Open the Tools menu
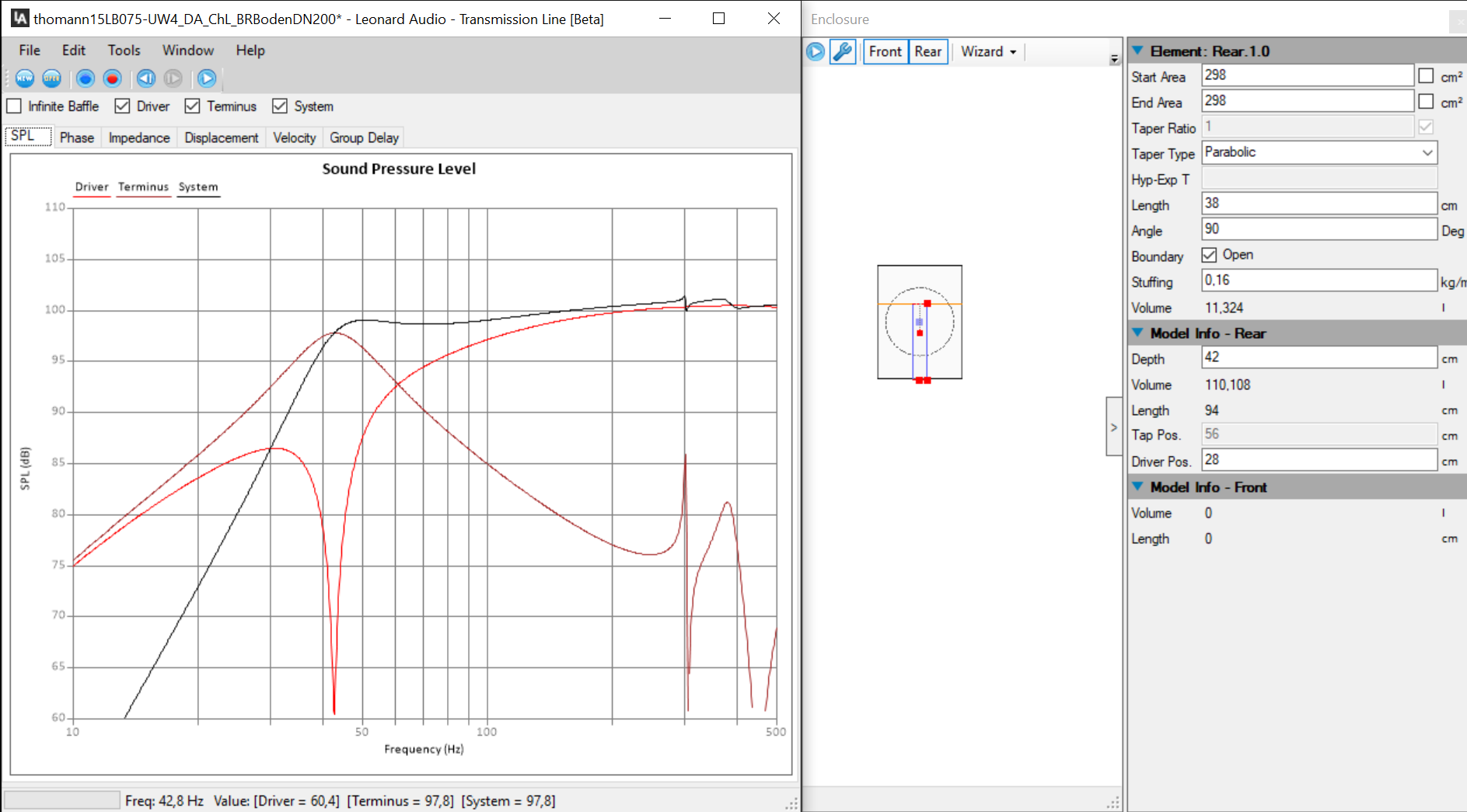1467x812 pixels. (x=124, y=51)
